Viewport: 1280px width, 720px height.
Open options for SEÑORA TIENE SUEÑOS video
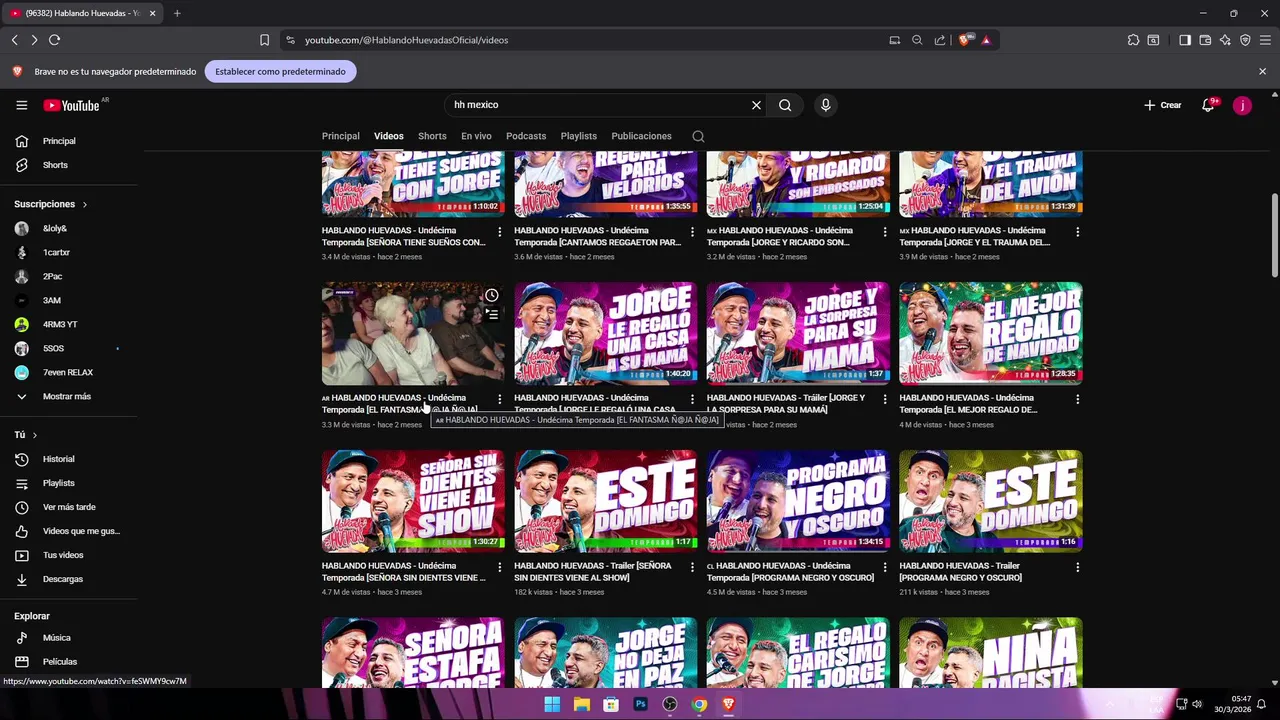500,232
